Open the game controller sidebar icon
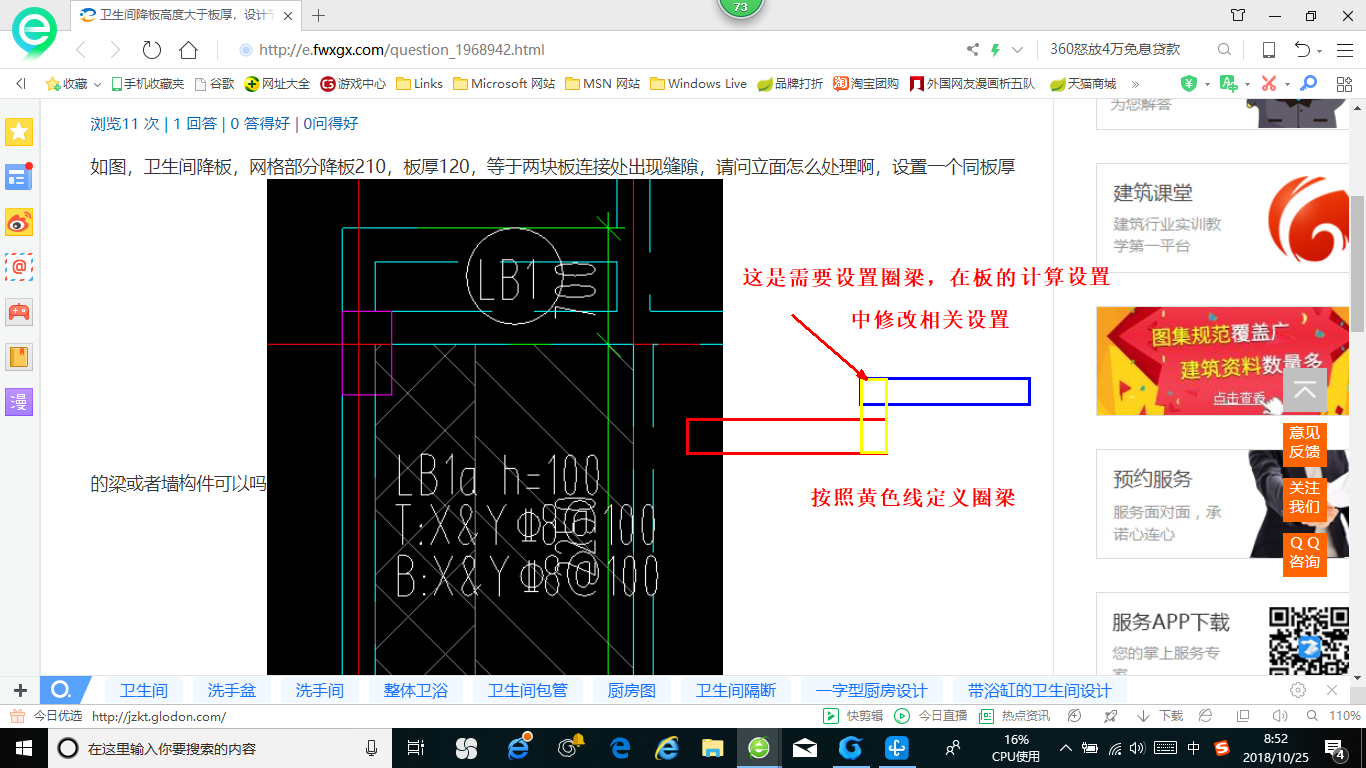 click(x=19, y=312)
